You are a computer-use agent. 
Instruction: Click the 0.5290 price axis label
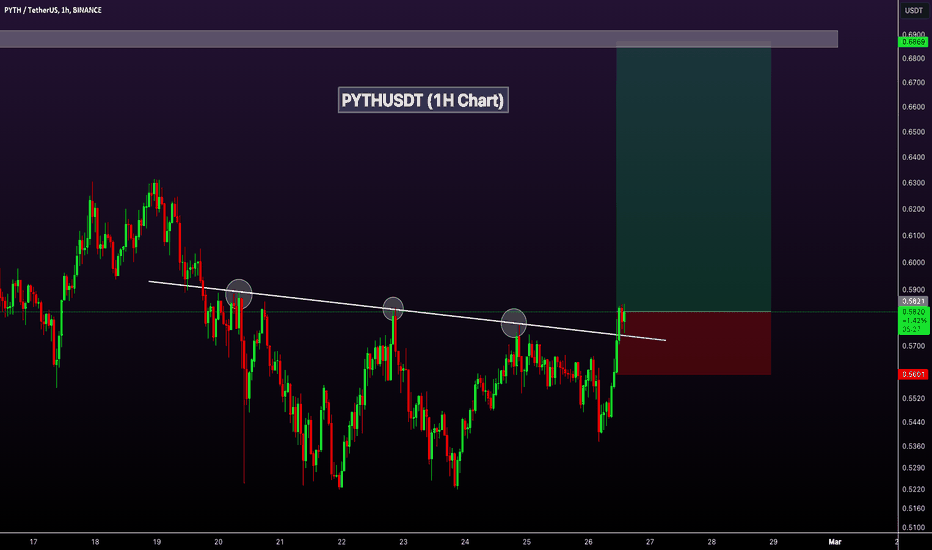pos(914,468)
